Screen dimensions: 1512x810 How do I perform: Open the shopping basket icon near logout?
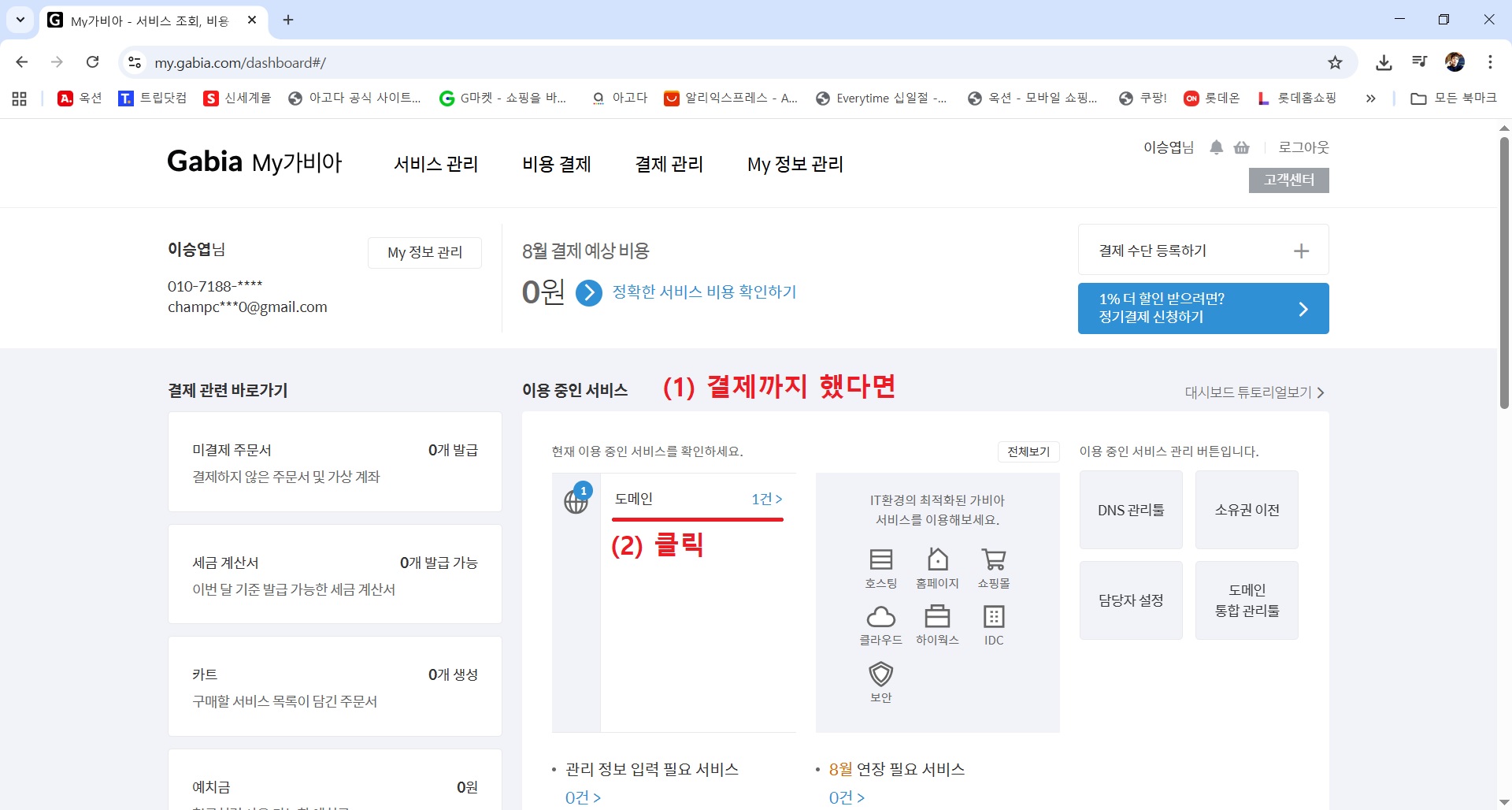[1242, 147]
